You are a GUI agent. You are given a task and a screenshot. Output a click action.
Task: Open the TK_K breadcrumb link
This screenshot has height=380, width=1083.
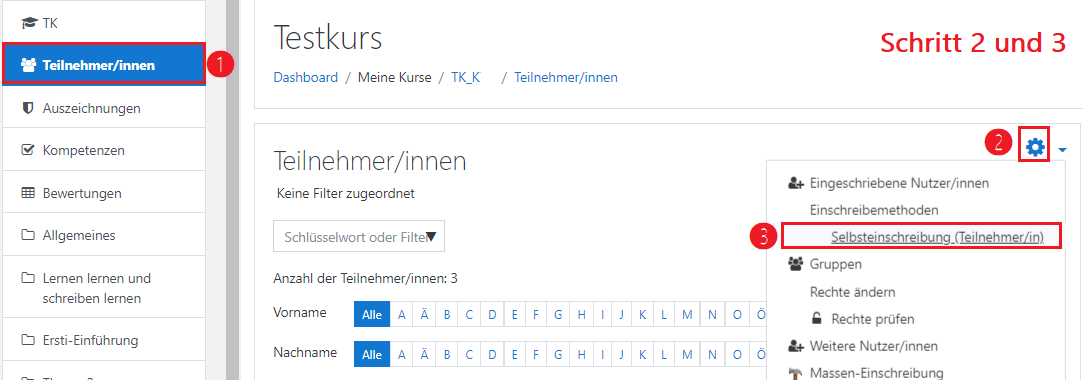466,77
